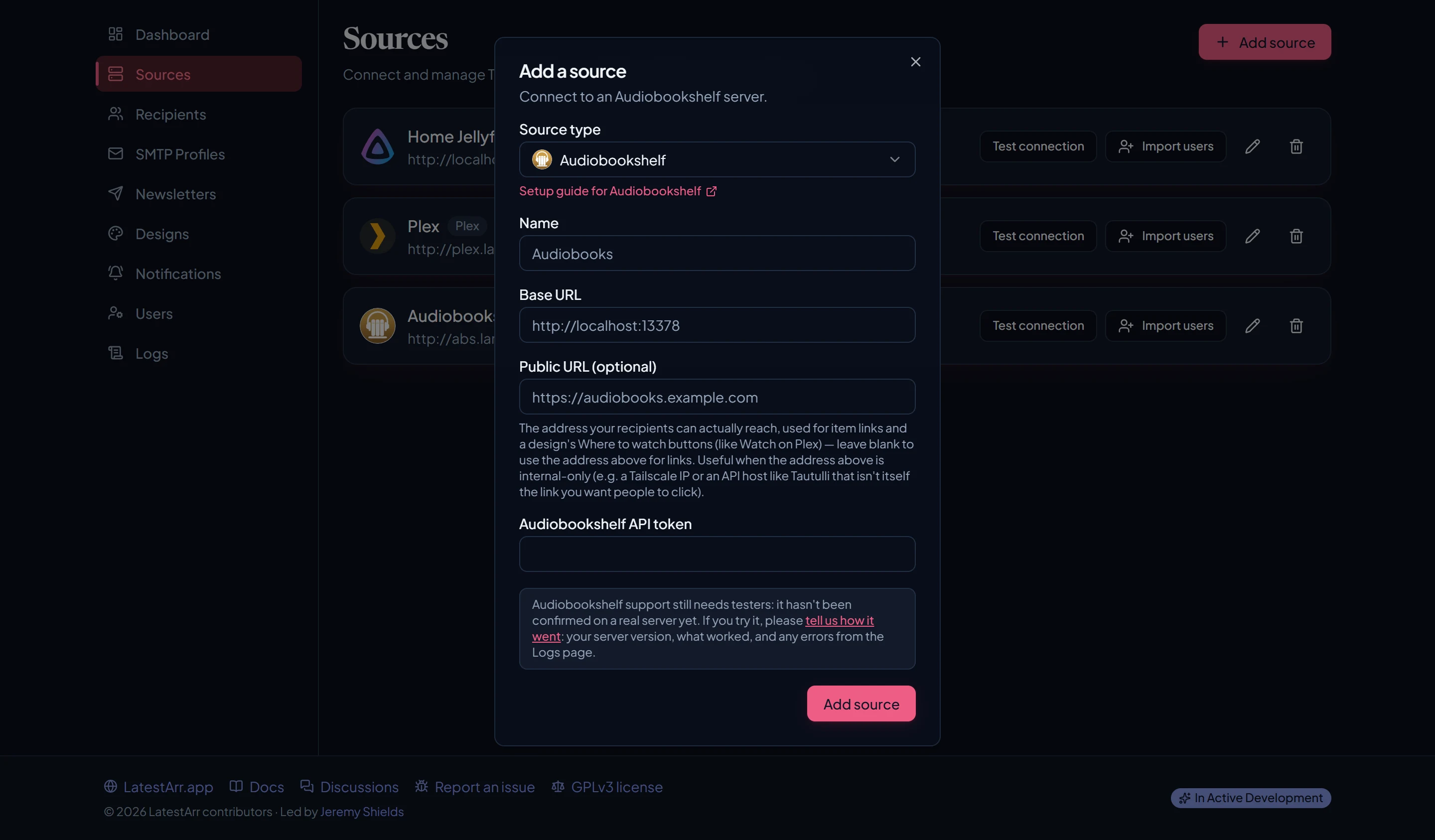Delete the Home Jellyfin source with trash icon
This screenshot has width=1435, height=840.
[x=1296, y=146]
